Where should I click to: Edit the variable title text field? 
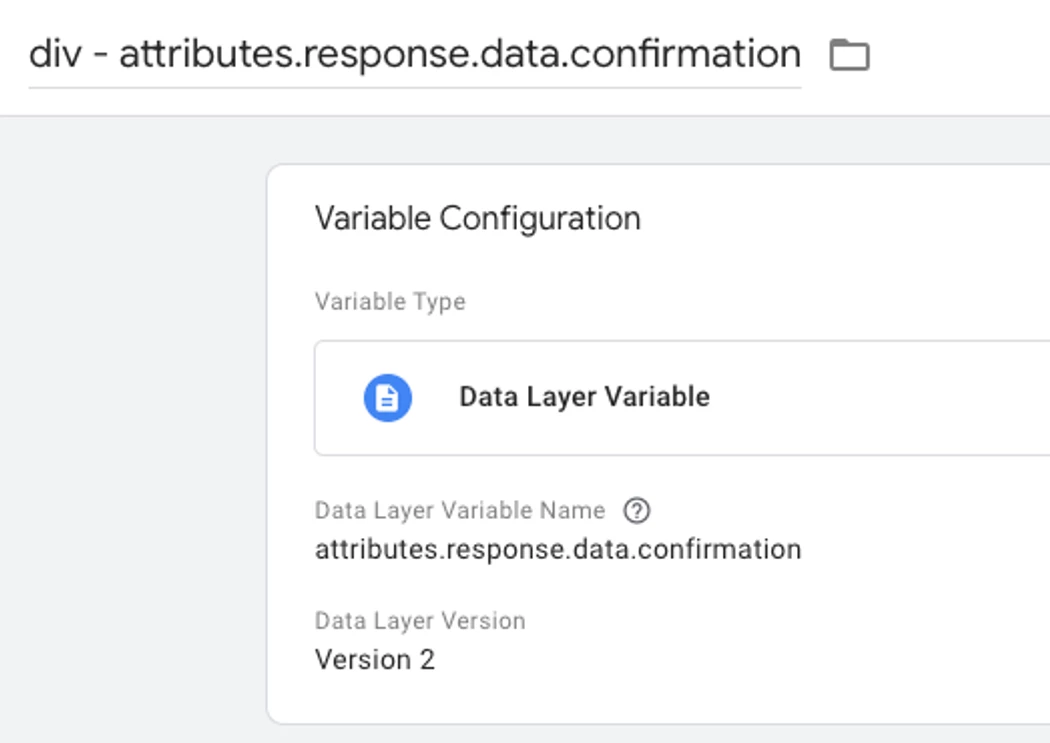pos(414,54)
